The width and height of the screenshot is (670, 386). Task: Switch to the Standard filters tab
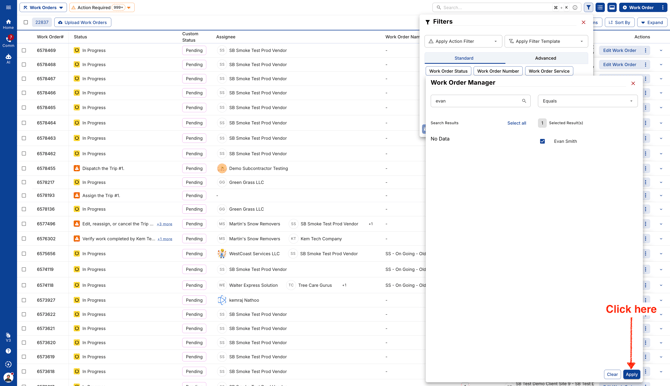[464, 58]
